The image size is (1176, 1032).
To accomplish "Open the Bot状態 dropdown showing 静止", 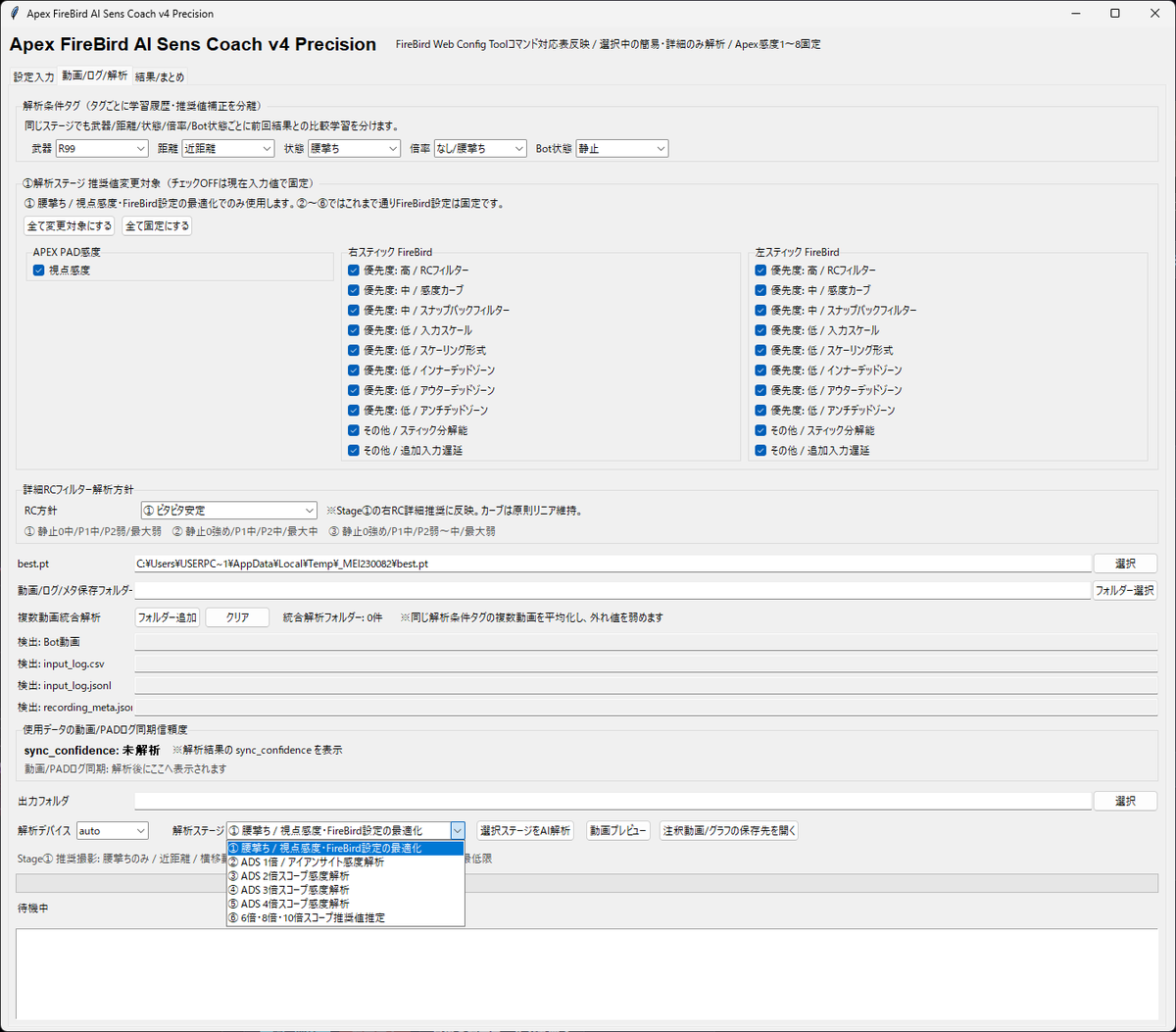I will pyautogui.click(x=622, y=148).
